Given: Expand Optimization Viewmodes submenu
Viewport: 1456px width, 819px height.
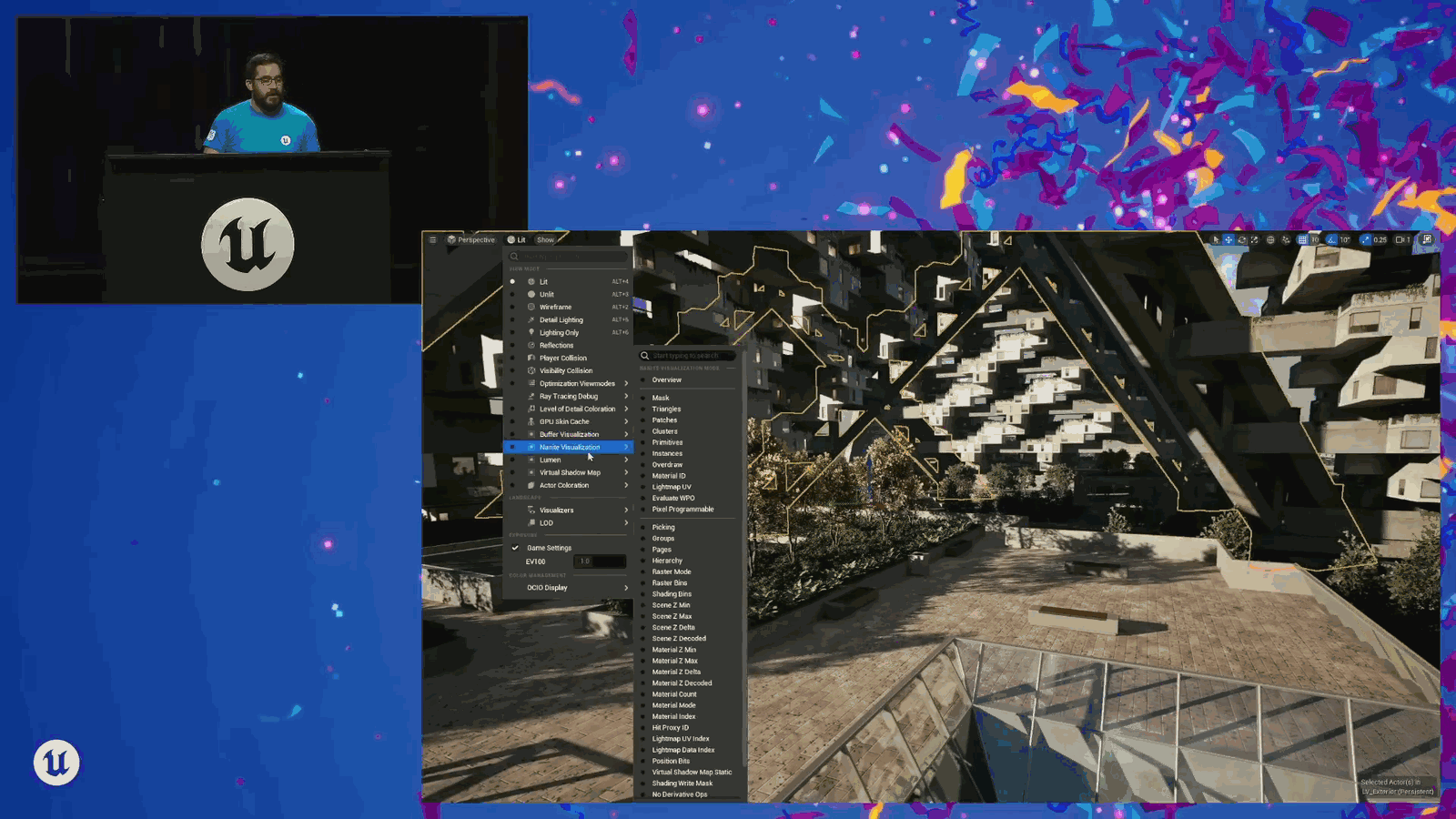Looking at the screenshot, I should (568, 383).
